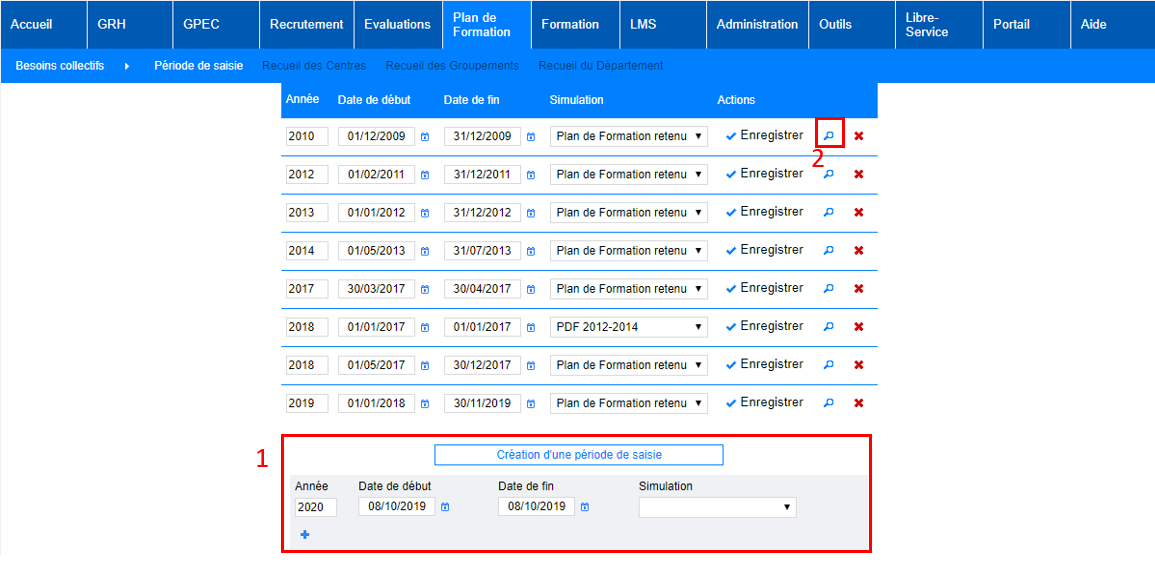Open the Recrutement menu

tap(306, 24)
